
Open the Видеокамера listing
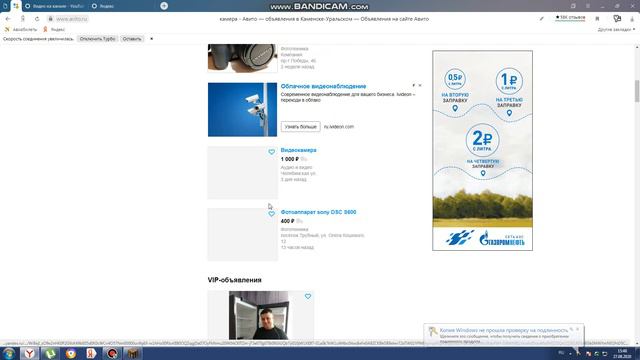coord(298,150)
